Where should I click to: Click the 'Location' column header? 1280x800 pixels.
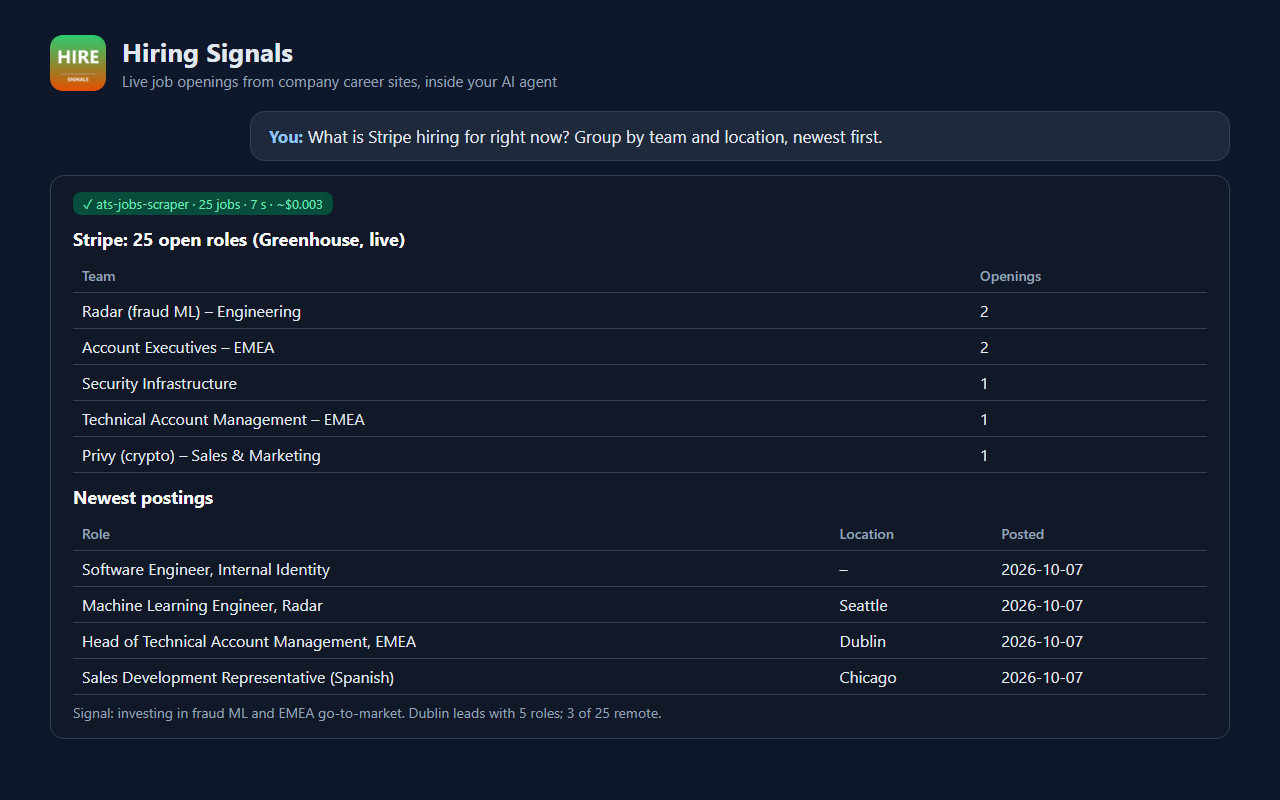(867, 534)
